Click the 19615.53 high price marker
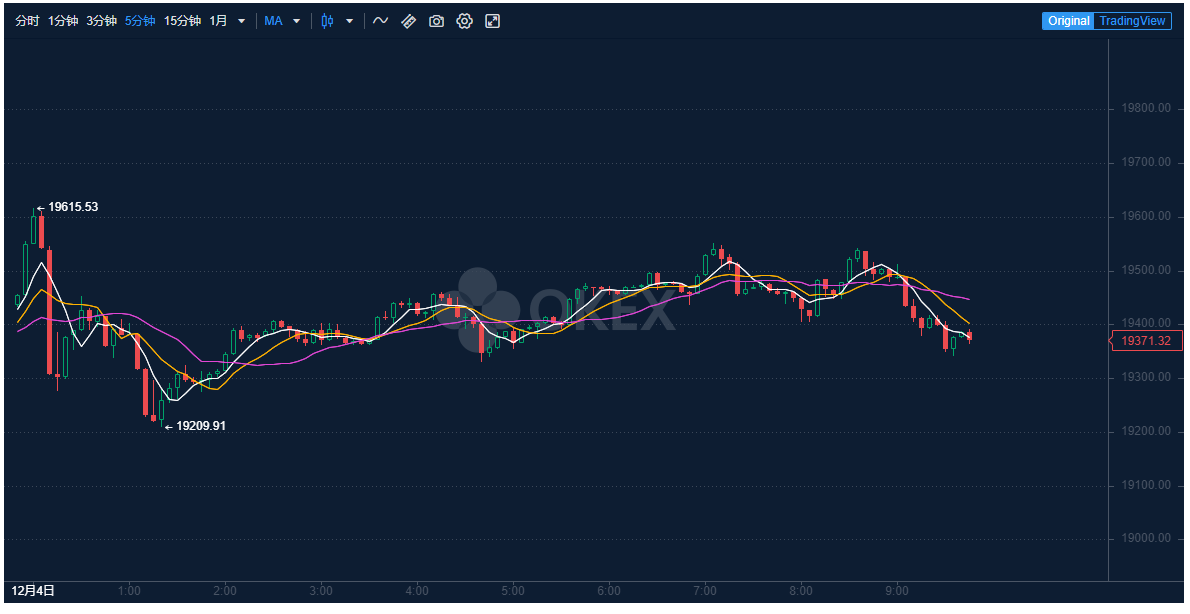The height and width of the screenshot is (614, 1190). click(x=72, y=207)
